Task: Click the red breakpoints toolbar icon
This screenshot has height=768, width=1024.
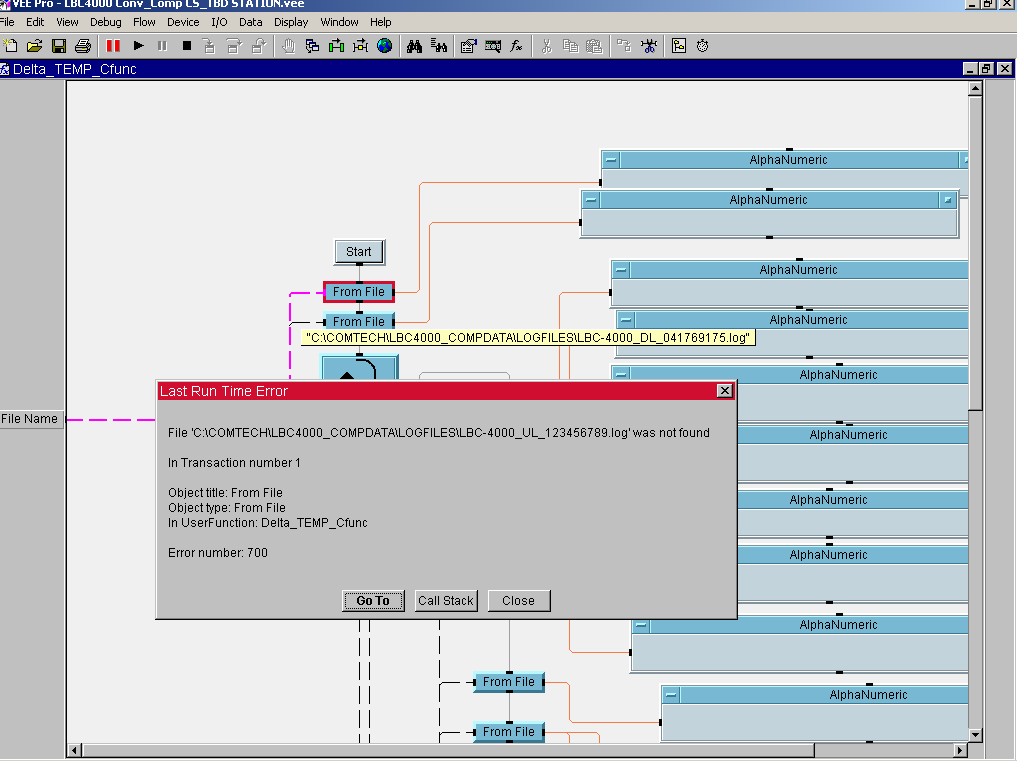Action: pos(113,46)
